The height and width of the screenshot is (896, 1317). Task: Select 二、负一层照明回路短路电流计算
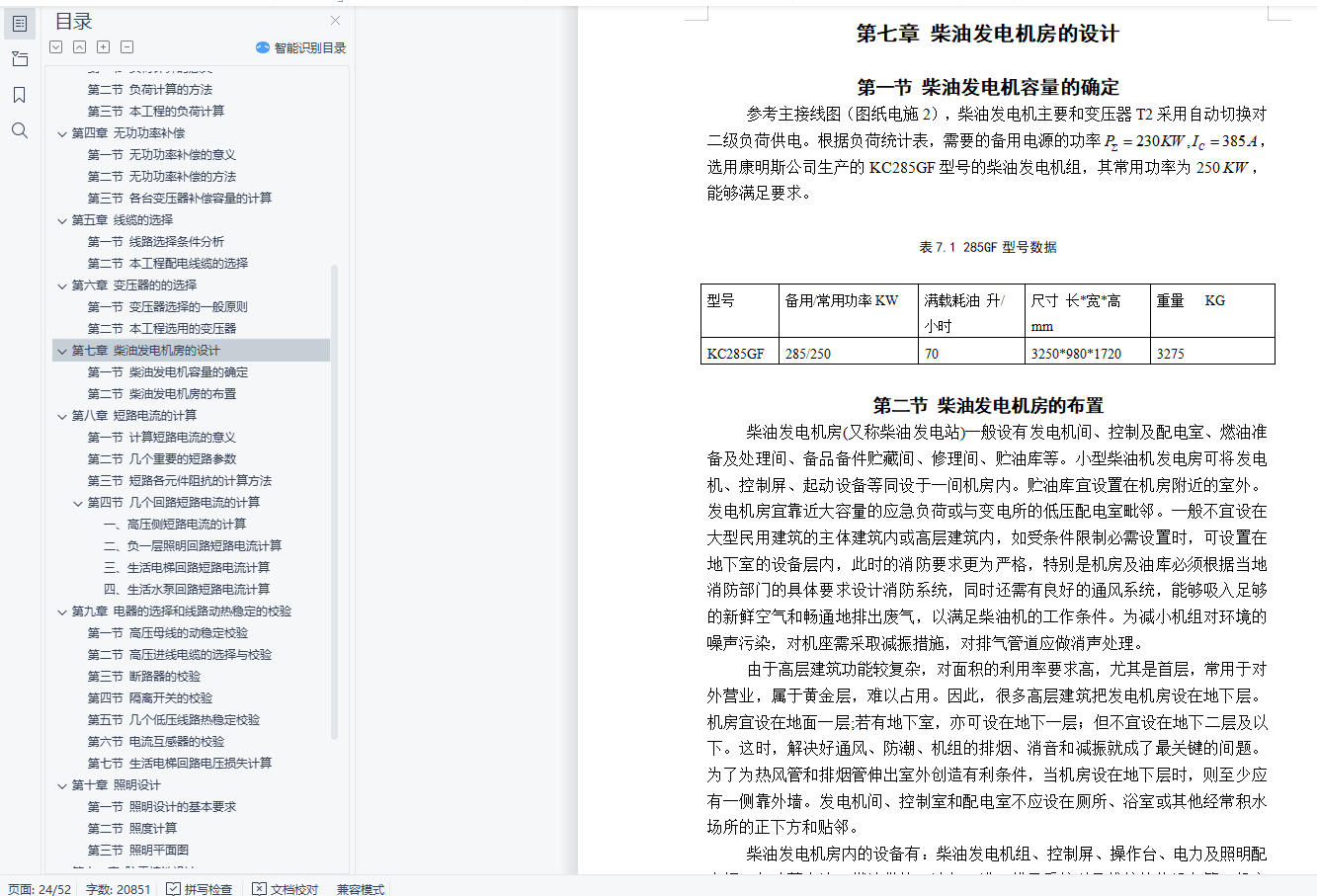tap(193, 546)
